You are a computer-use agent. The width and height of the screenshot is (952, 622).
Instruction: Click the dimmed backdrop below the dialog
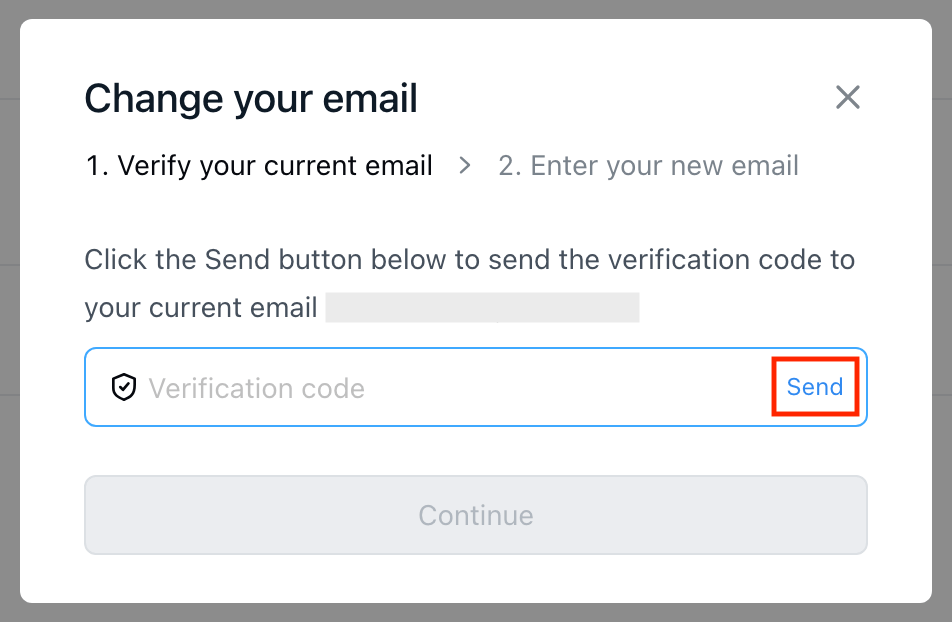pyautogui.click(x=476, y=613)
